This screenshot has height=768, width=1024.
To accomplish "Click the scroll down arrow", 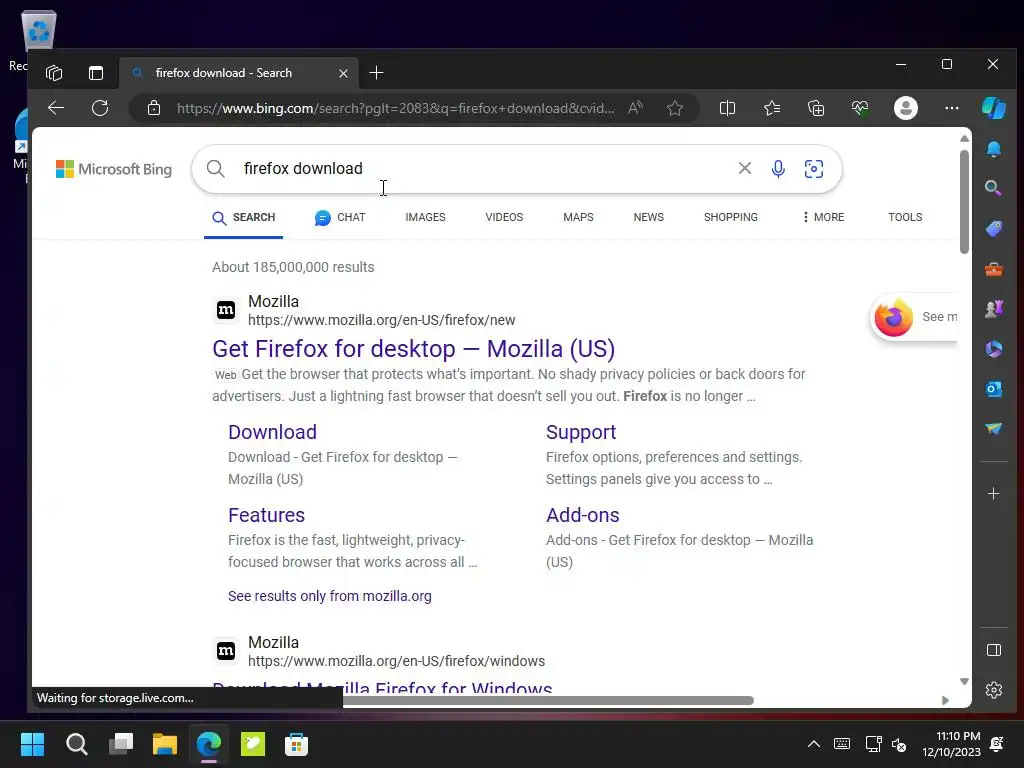I will tap(965, 681).
